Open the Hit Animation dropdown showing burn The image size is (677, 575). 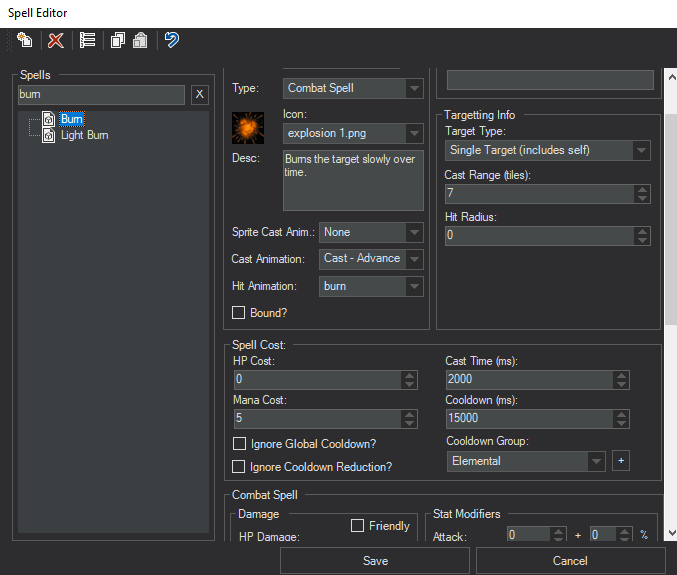tap(371, 286)
